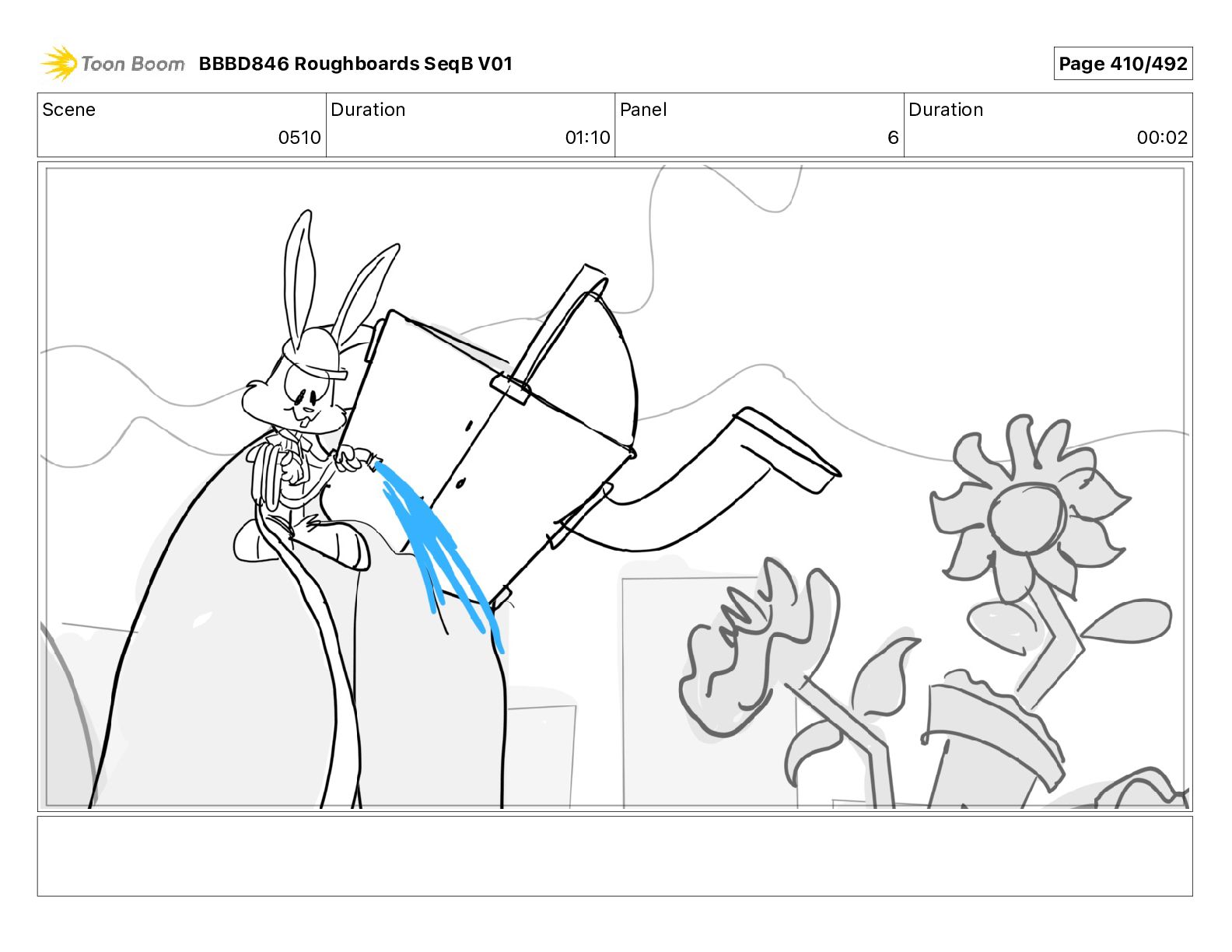This screenshot has width=1232, height=952.
Task: Select scene number 0510
Action: (299, 138)
